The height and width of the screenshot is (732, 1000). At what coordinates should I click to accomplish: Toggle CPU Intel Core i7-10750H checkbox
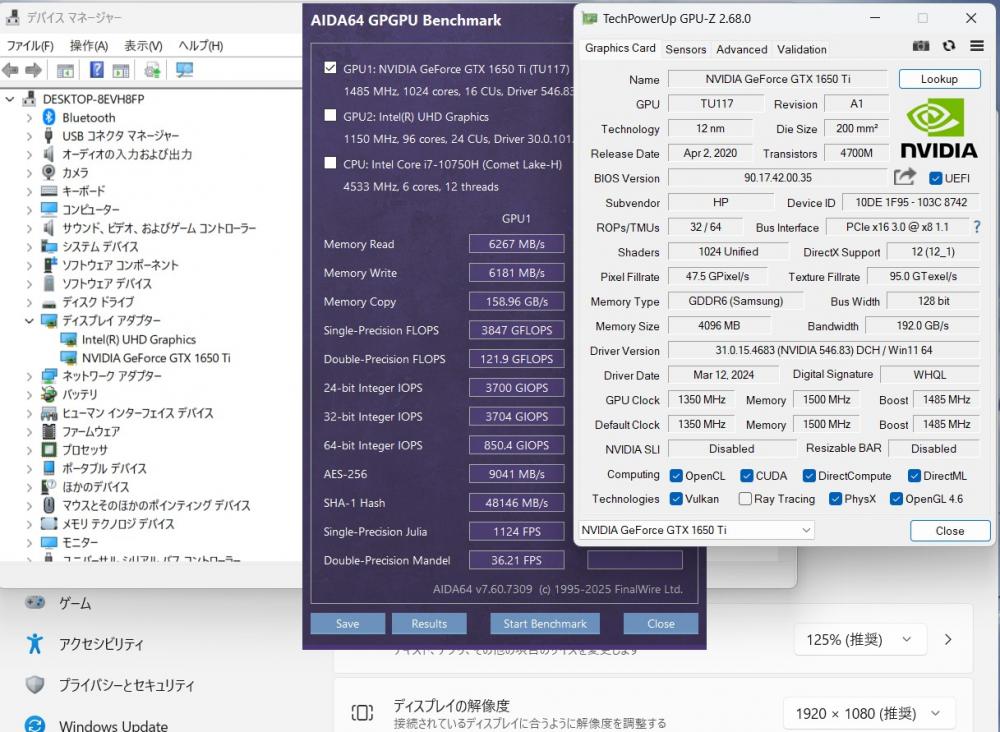(330, 163)
